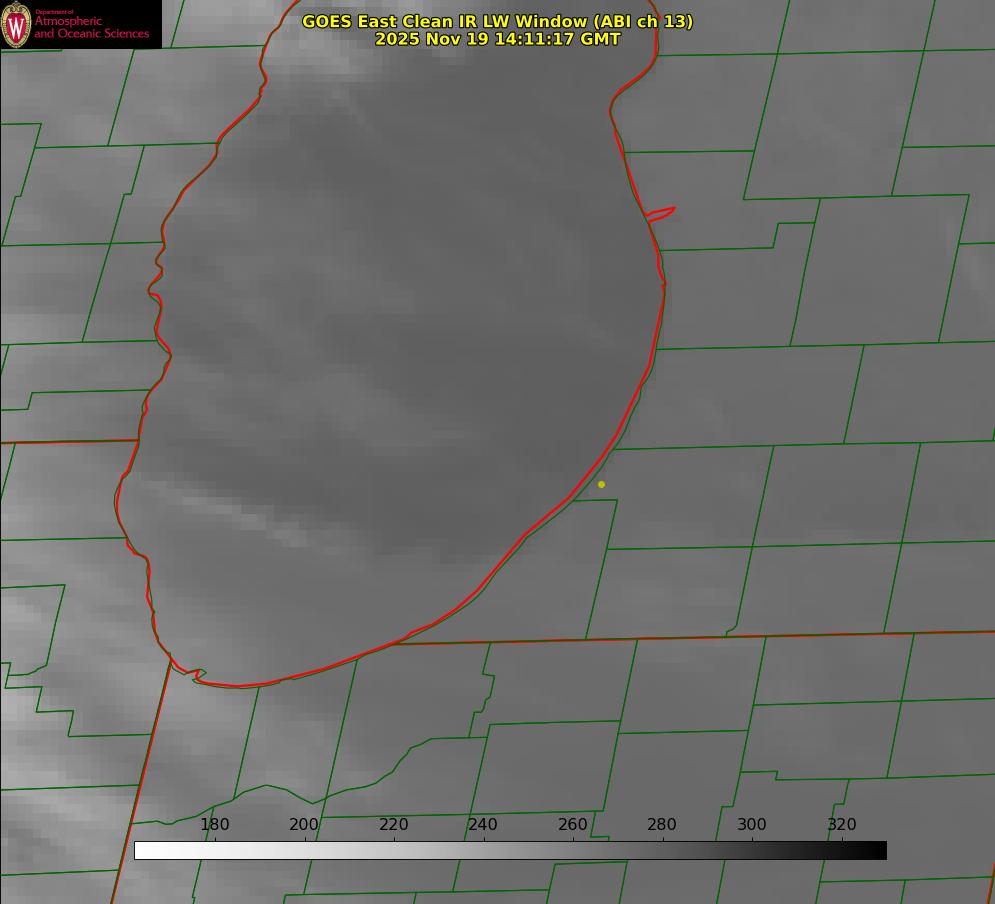Click the 200 colorbar tick label
Viewport: 995px width, 904px height.
304,825
